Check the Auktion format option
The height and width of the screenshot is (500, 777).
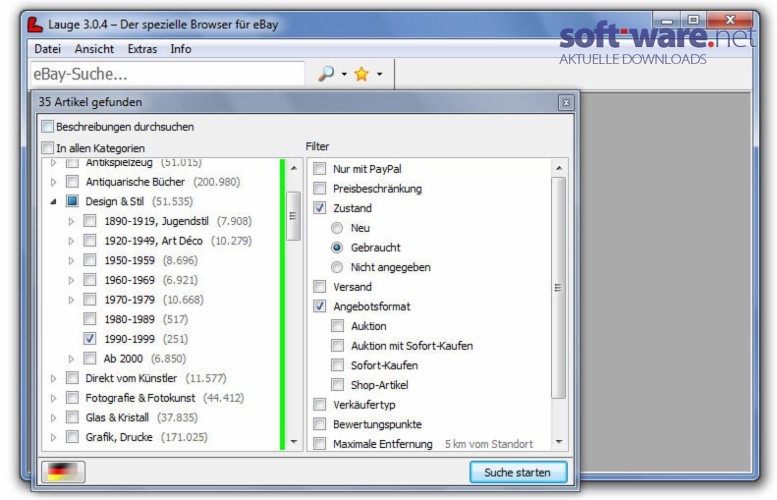click(x=337, y=326)
